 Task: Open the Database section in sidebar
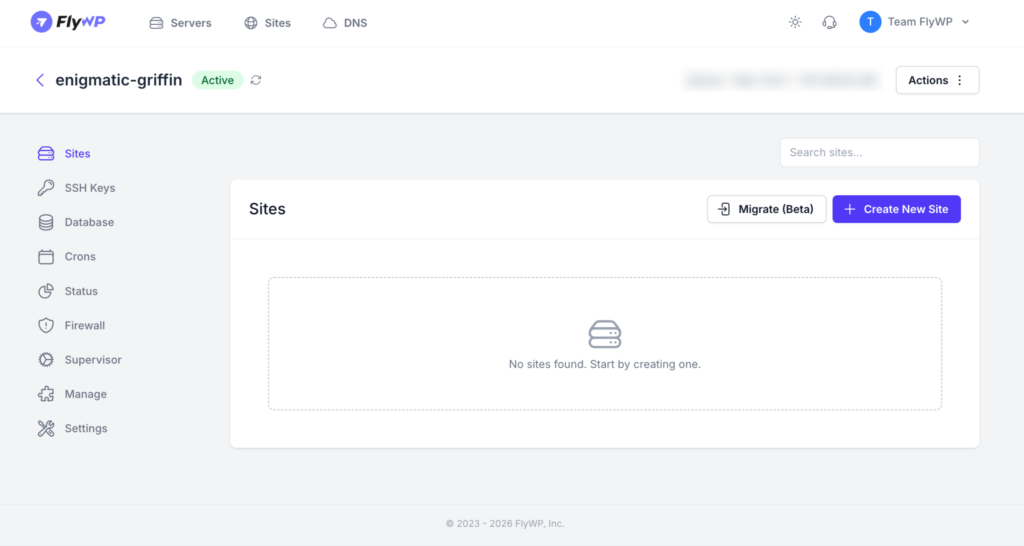(x=89, y=222)
